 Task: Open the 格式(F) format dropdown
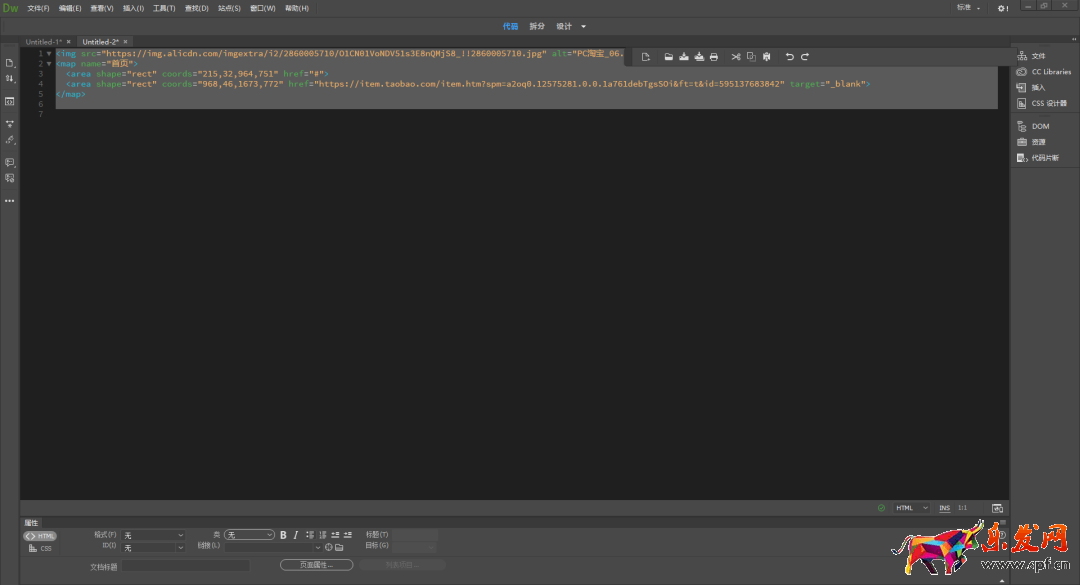(x=153, y=535)
